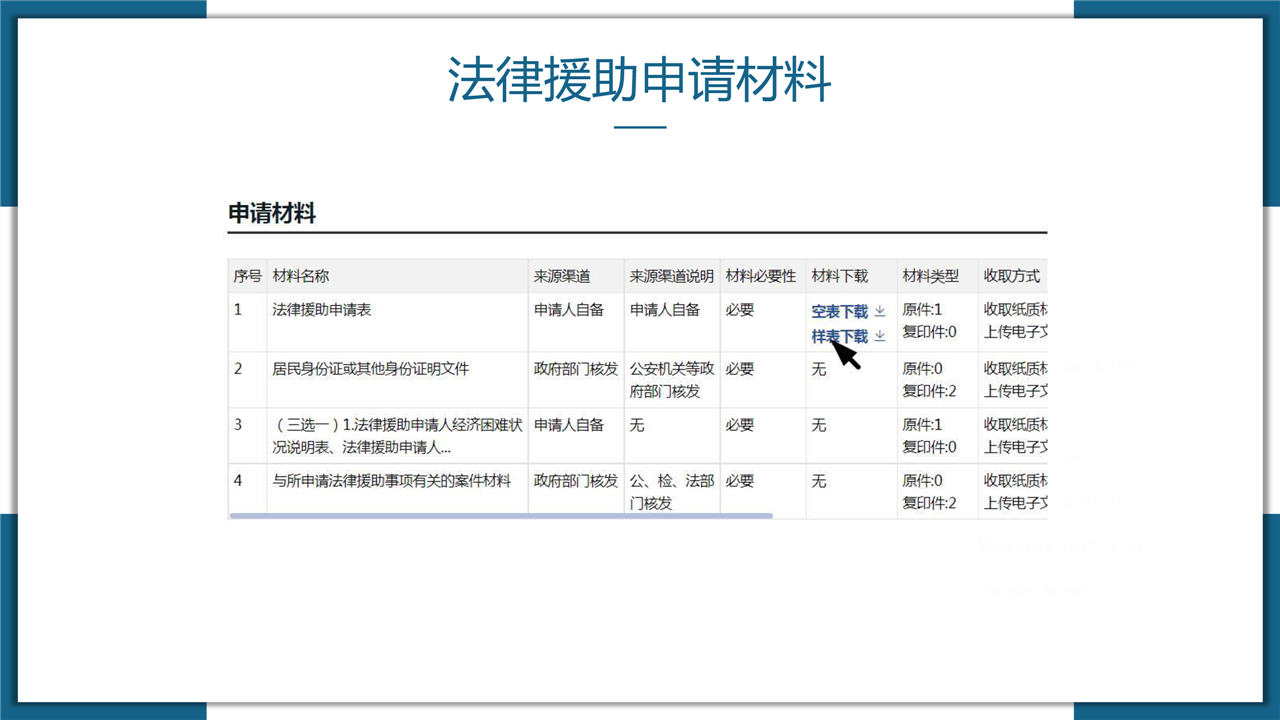Image resolution: width=1280 pixels, height=720 pixels.
Task: Click the 来源渠道说明 column header
Action: tap(671, 276)
